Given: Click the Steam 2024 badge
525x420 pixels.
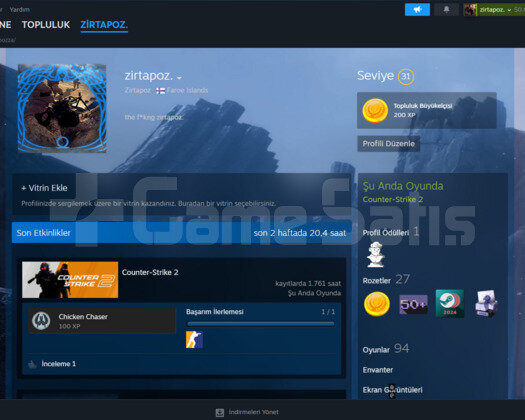Looking at the screenshot, I should [x=450, y=303].
